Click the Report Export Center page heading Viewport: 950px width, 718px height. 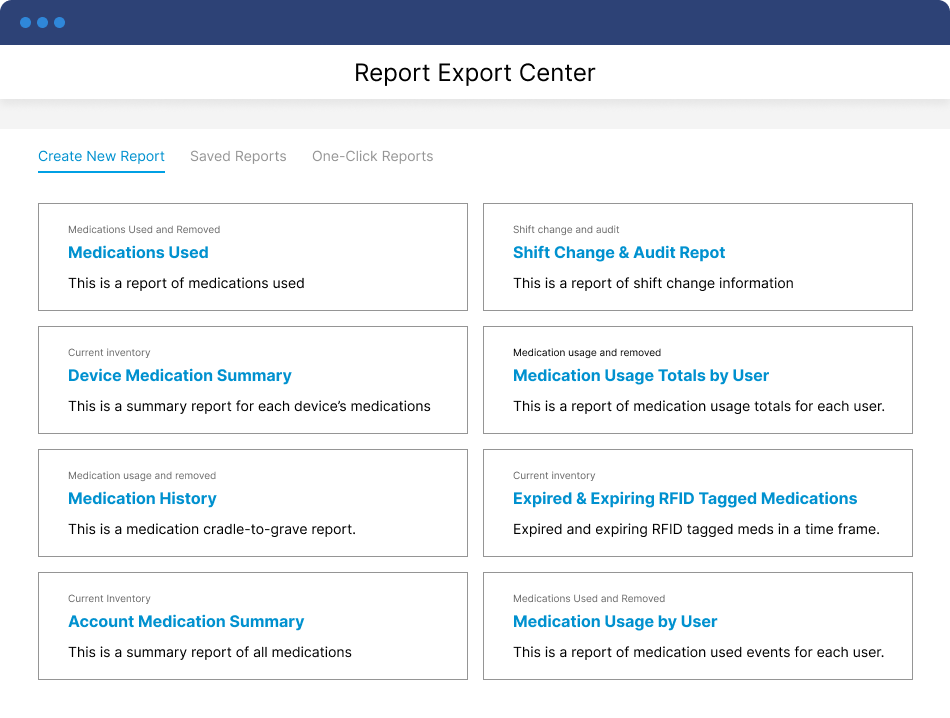(x=475, y=73)
